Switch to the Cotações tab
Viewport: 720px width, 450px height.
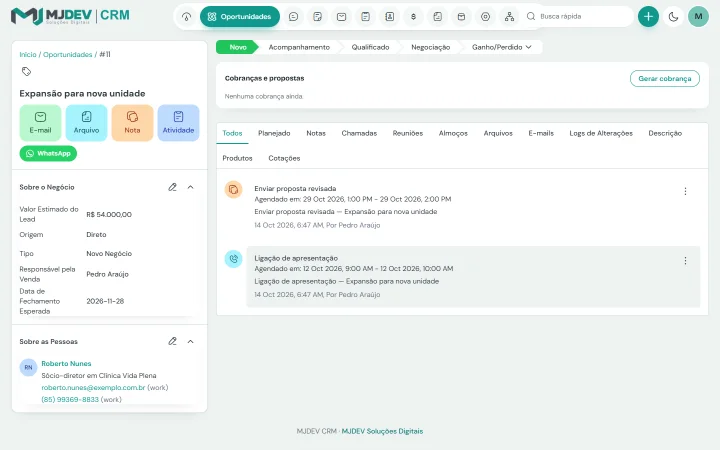pos(284,158)
